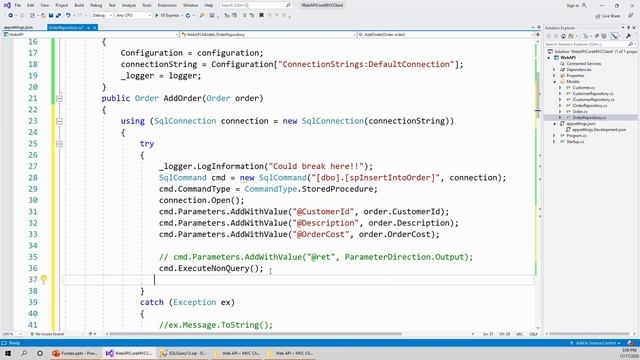This screenshot has width=640, height=360.
Task: Open the Debug configuration dropdown
Action: pyautogui.click(x=101, y=16)
